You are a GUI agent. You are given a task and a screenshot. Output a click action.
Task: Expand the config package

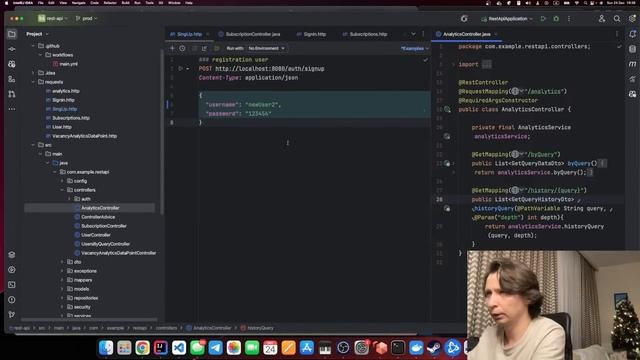(62, 181)
